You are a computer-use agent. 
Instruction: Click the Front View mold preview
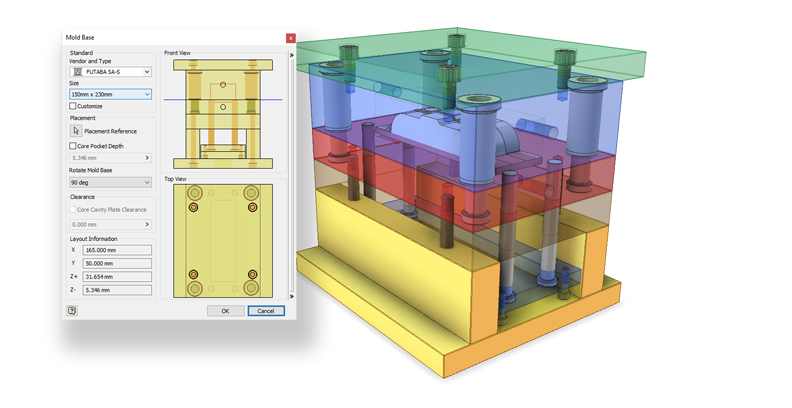(223, 114)
